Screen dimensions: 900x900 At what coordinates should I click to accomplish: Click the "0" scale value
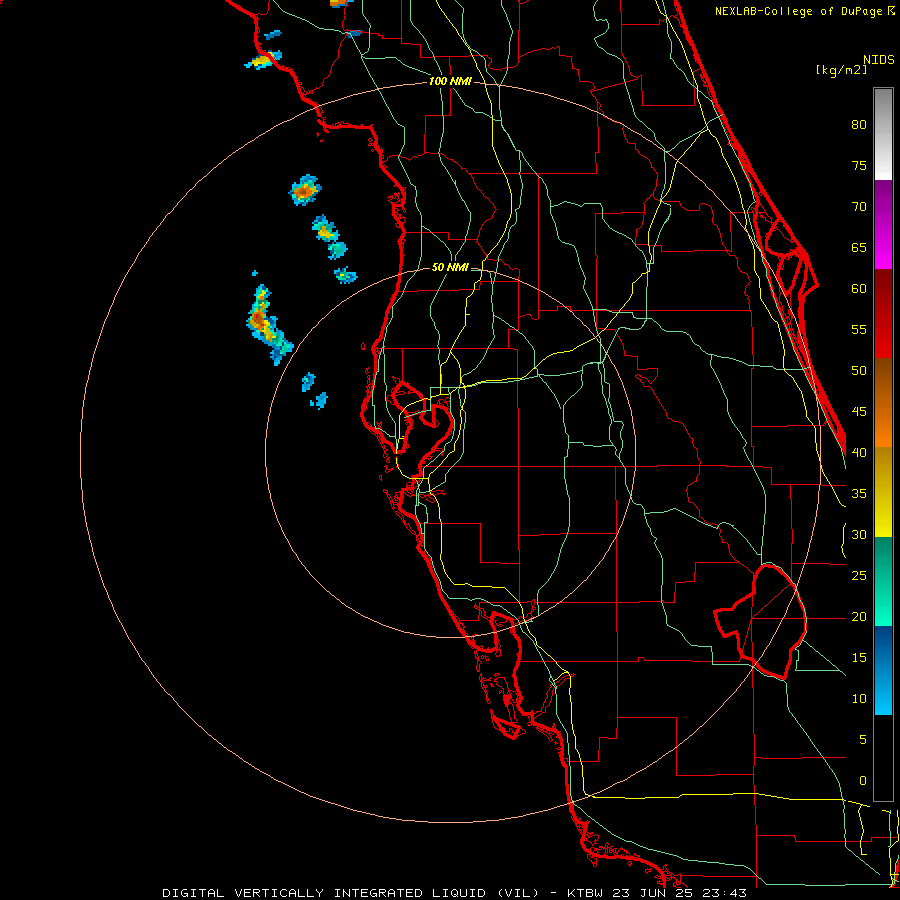(863, 781)
